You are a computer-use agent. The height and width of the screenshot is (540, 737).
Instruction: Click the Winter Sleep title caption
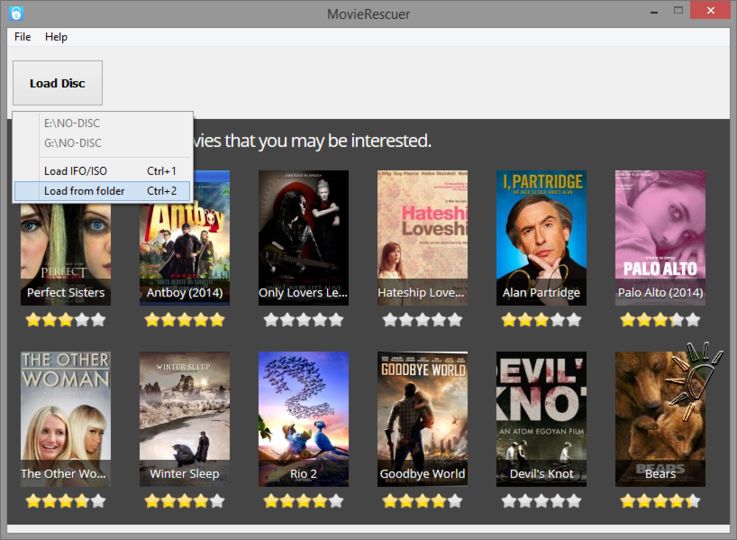point(185,474)
